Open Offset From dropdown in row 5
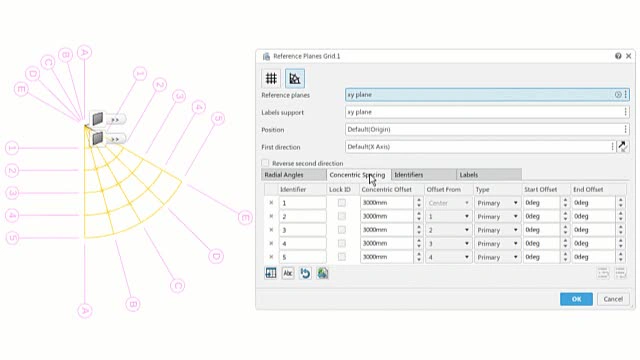Image resolution: width=640 pixels, height=360 pixels. point(448,257)
